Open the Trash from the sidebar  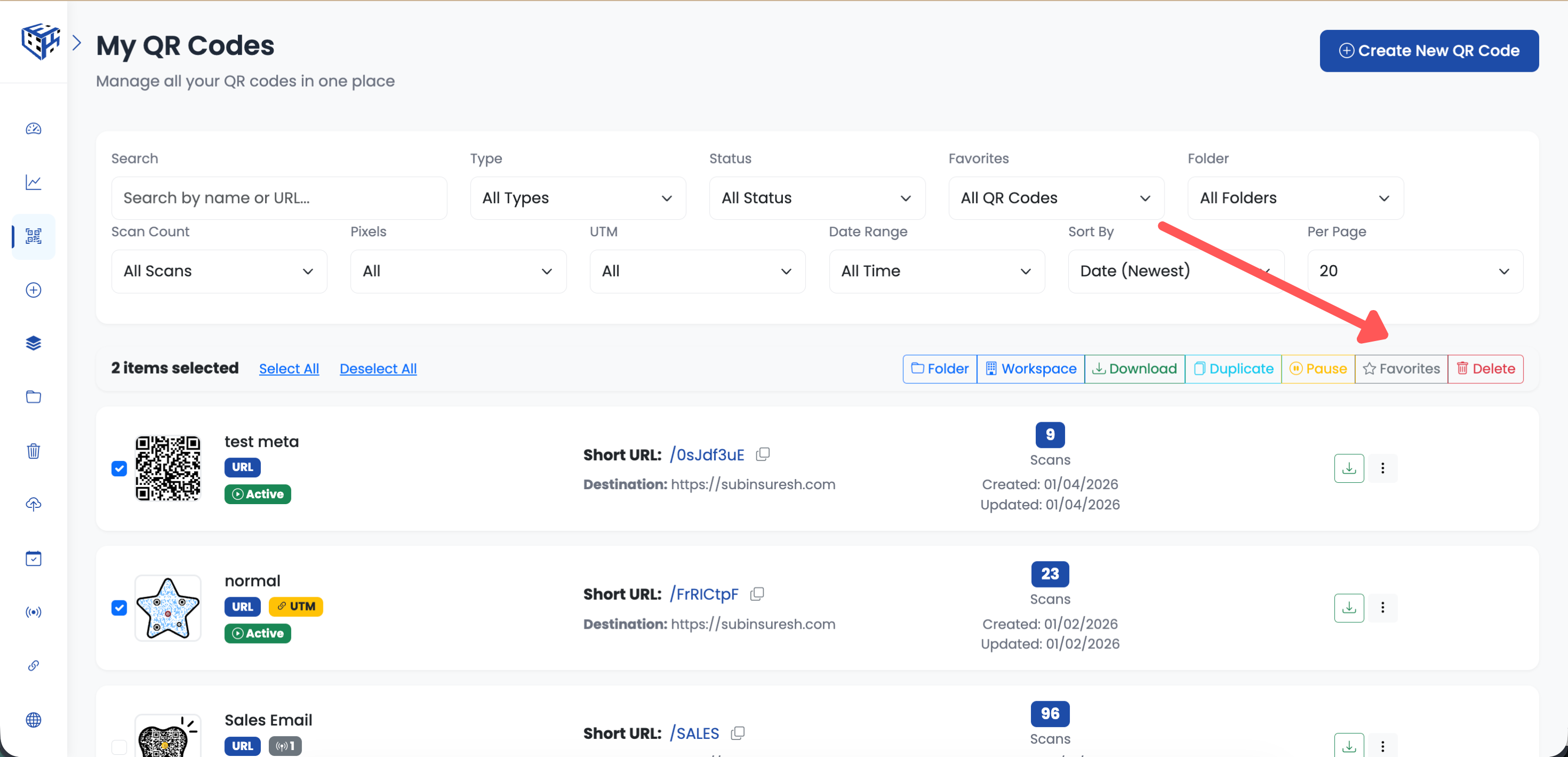click(x=33, y=451)
